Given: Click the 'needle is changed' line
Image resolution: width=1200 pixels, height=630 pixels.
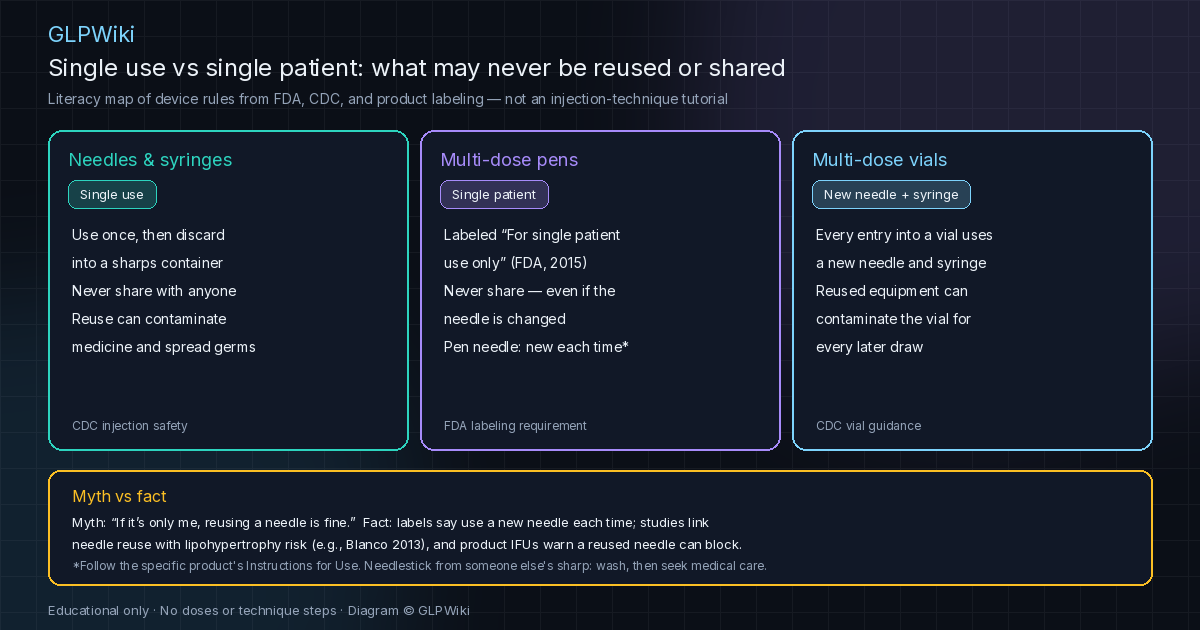Looking at the screenshot, I should [505, 319].
